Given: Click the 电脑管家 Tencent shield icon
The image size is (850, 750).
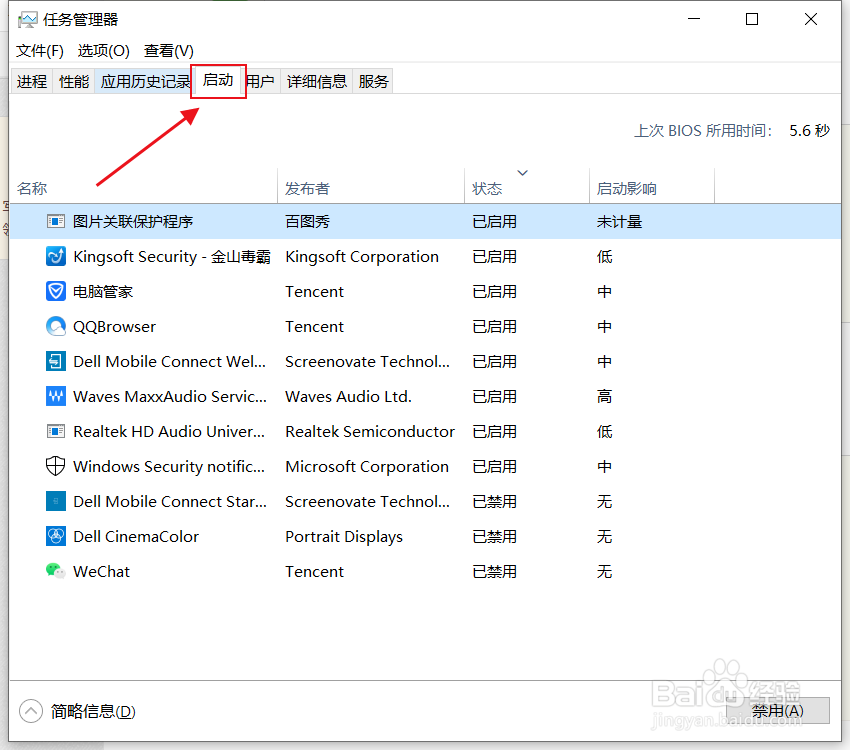Looking at the screenshot, I should tap(55, 291).
